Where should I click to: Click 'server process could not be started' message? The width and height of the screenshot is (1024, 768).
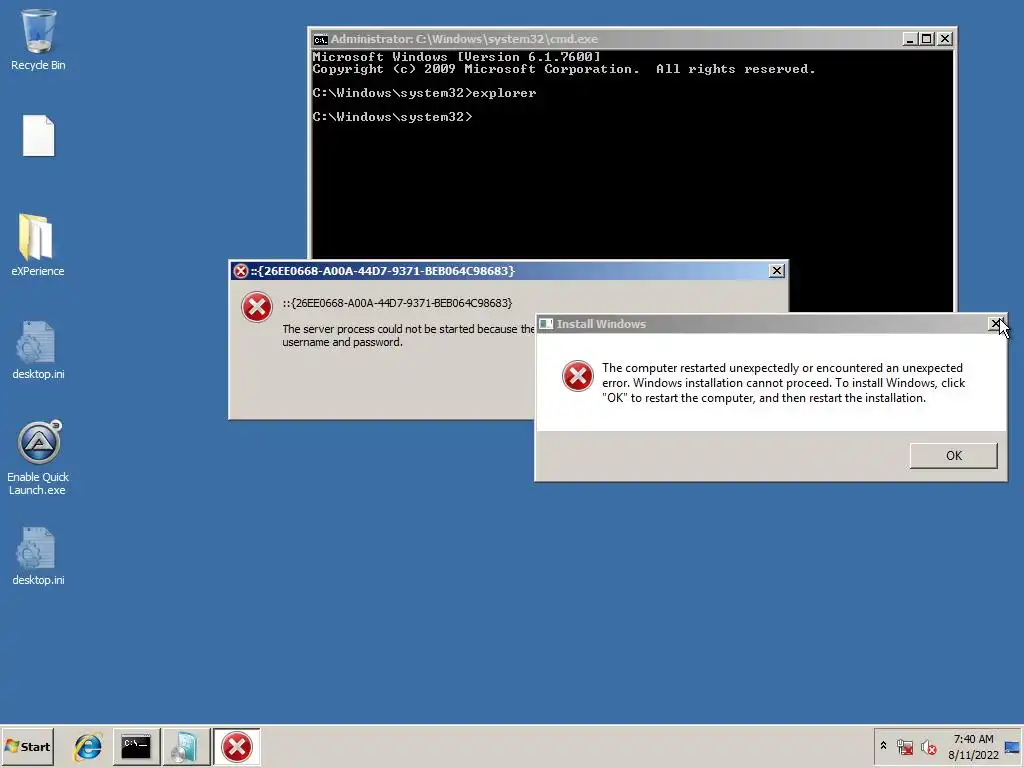(409, 335)
